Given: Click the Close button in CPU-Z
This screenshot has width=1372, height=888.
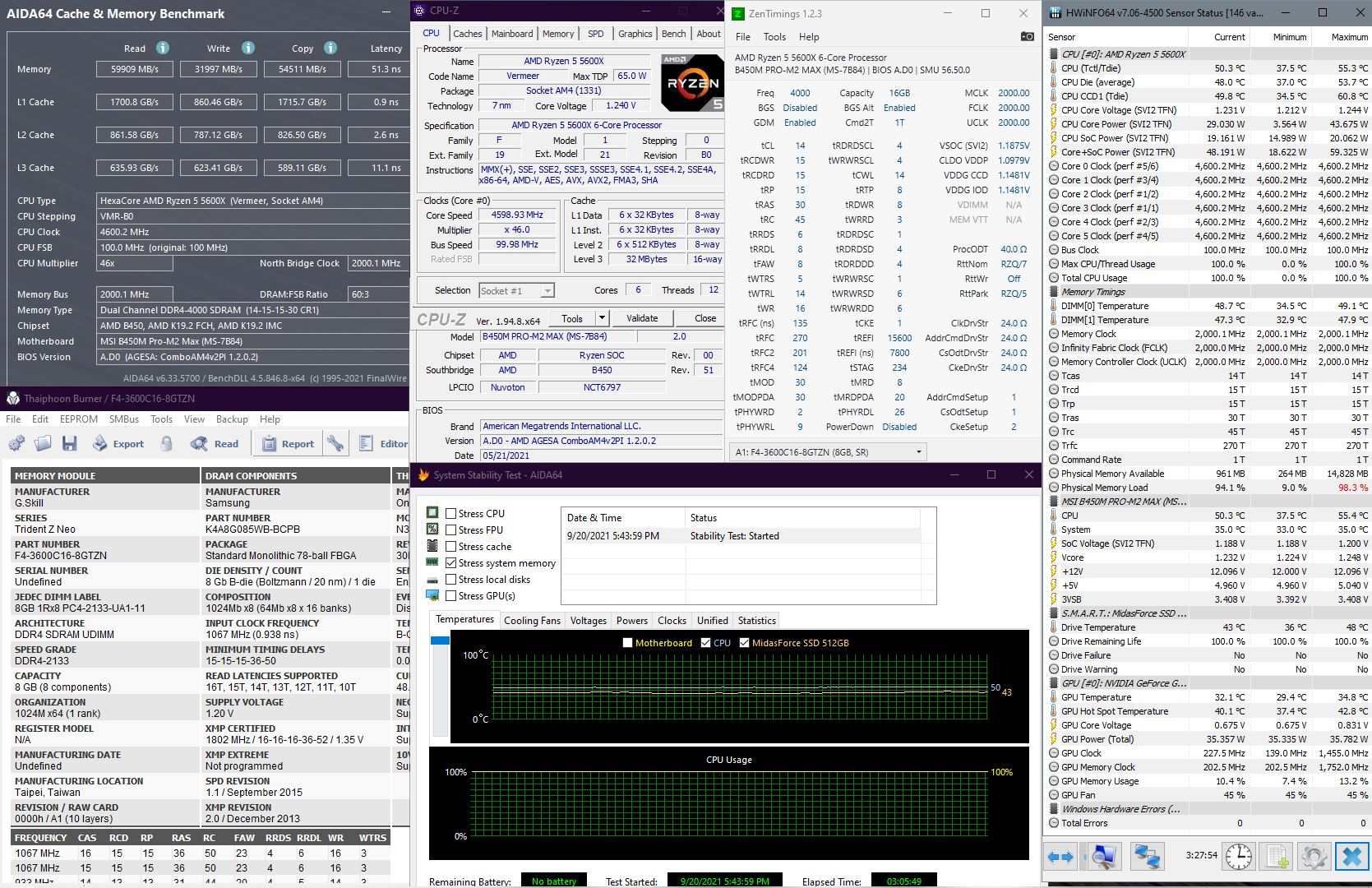Looking at the screenshot, I should coord(705,318).
